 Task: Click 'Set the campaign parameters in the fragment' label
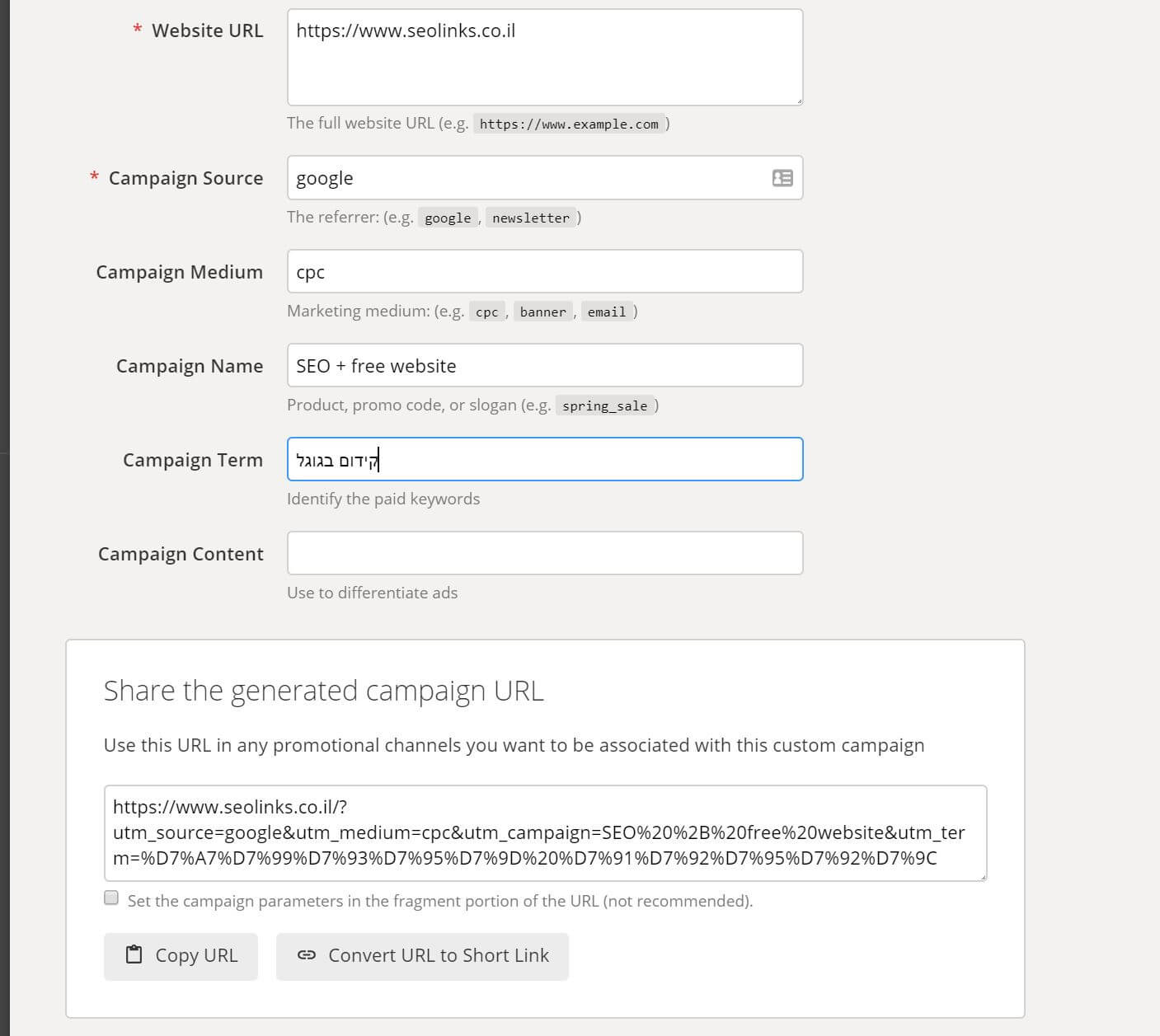tap(440, 901)
